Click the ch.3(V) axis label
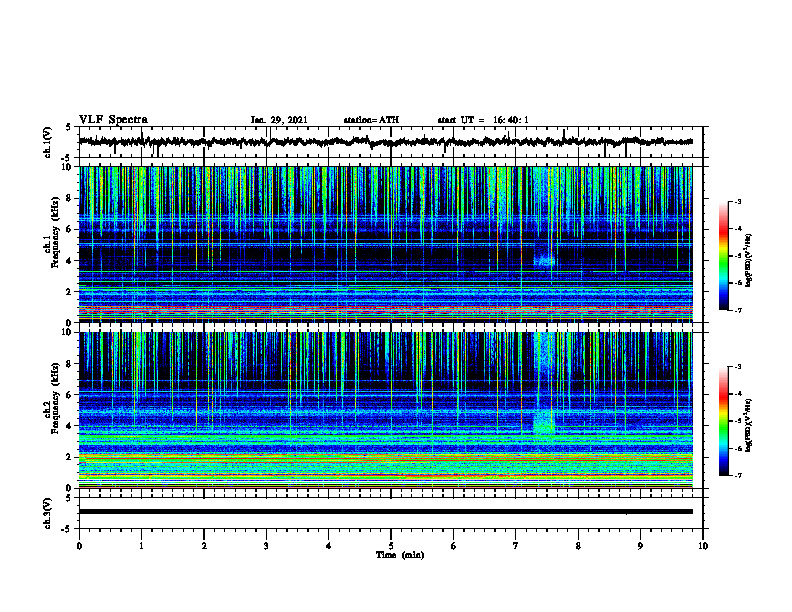This screenshot has width=792, height=612. (48, 514)
